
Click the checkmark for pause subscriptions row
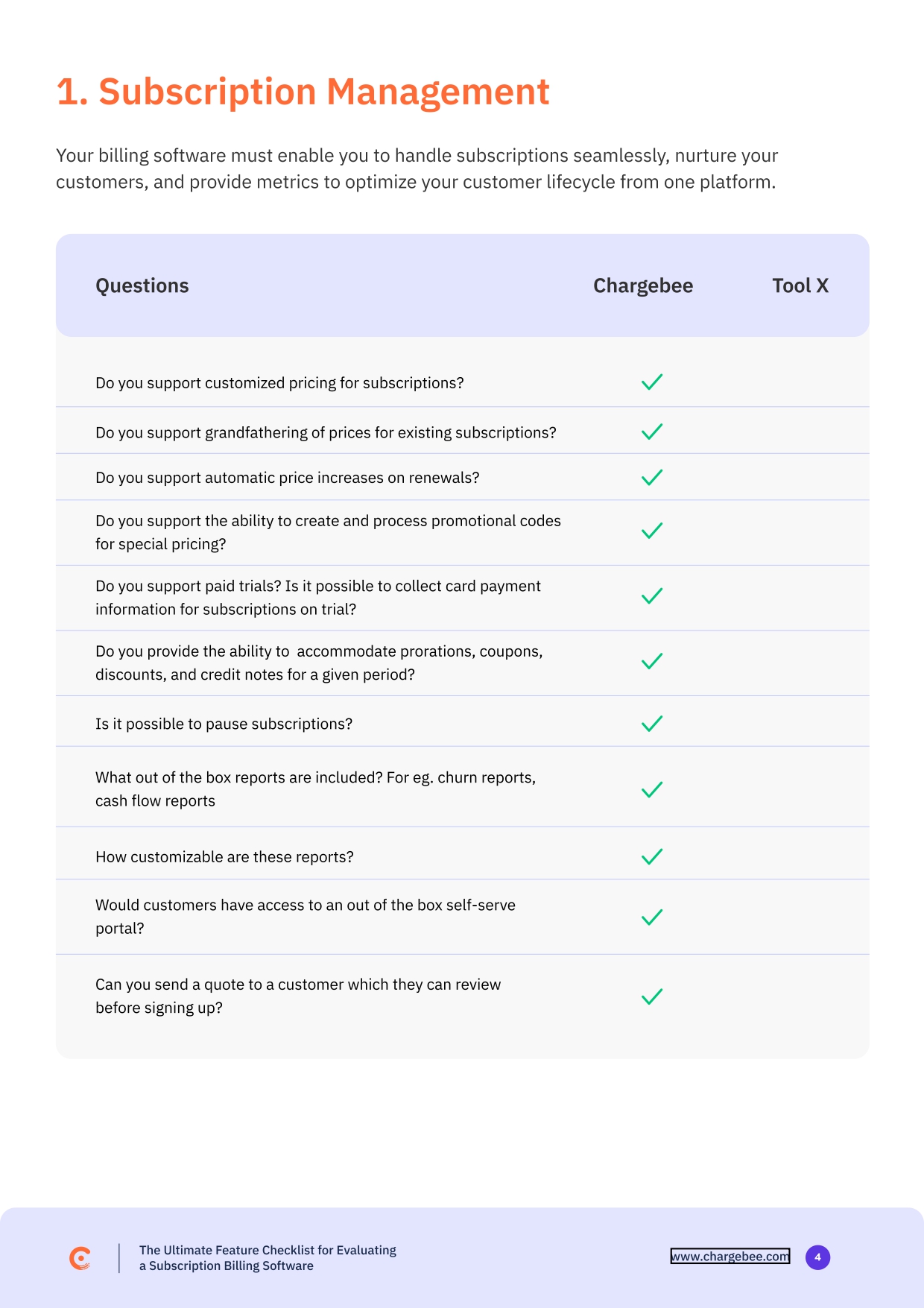[652, 724]
